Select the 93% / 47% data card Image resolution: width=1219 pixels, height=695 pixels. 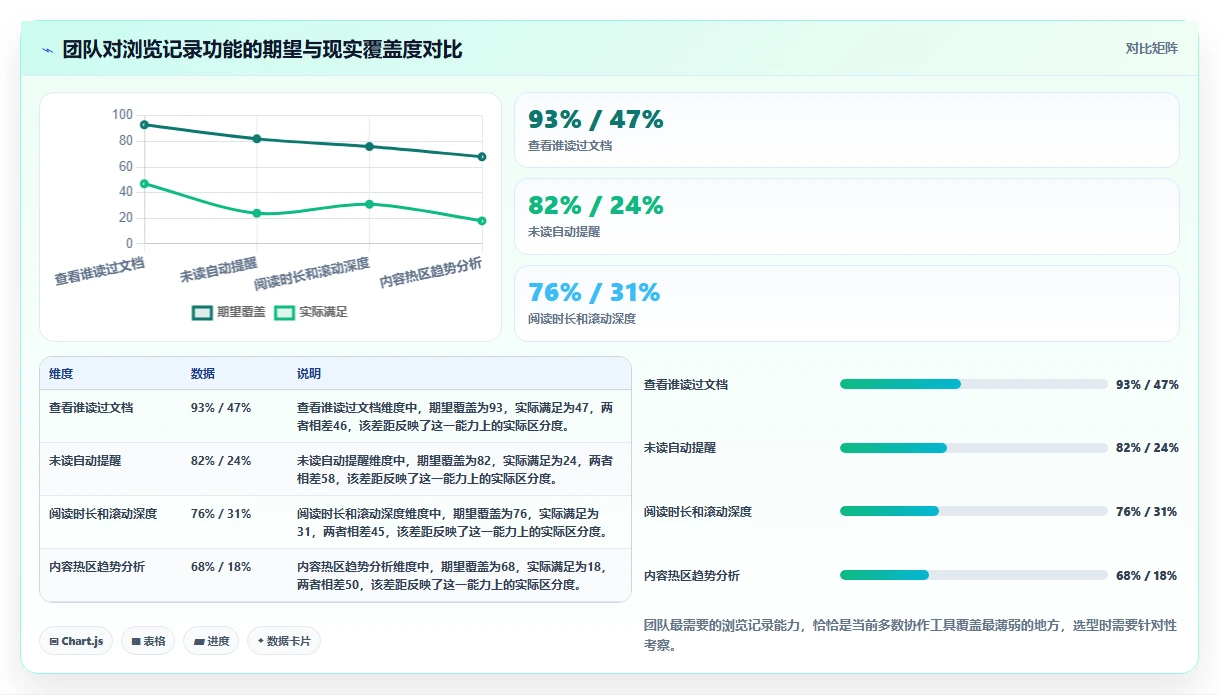coord(846,130)
